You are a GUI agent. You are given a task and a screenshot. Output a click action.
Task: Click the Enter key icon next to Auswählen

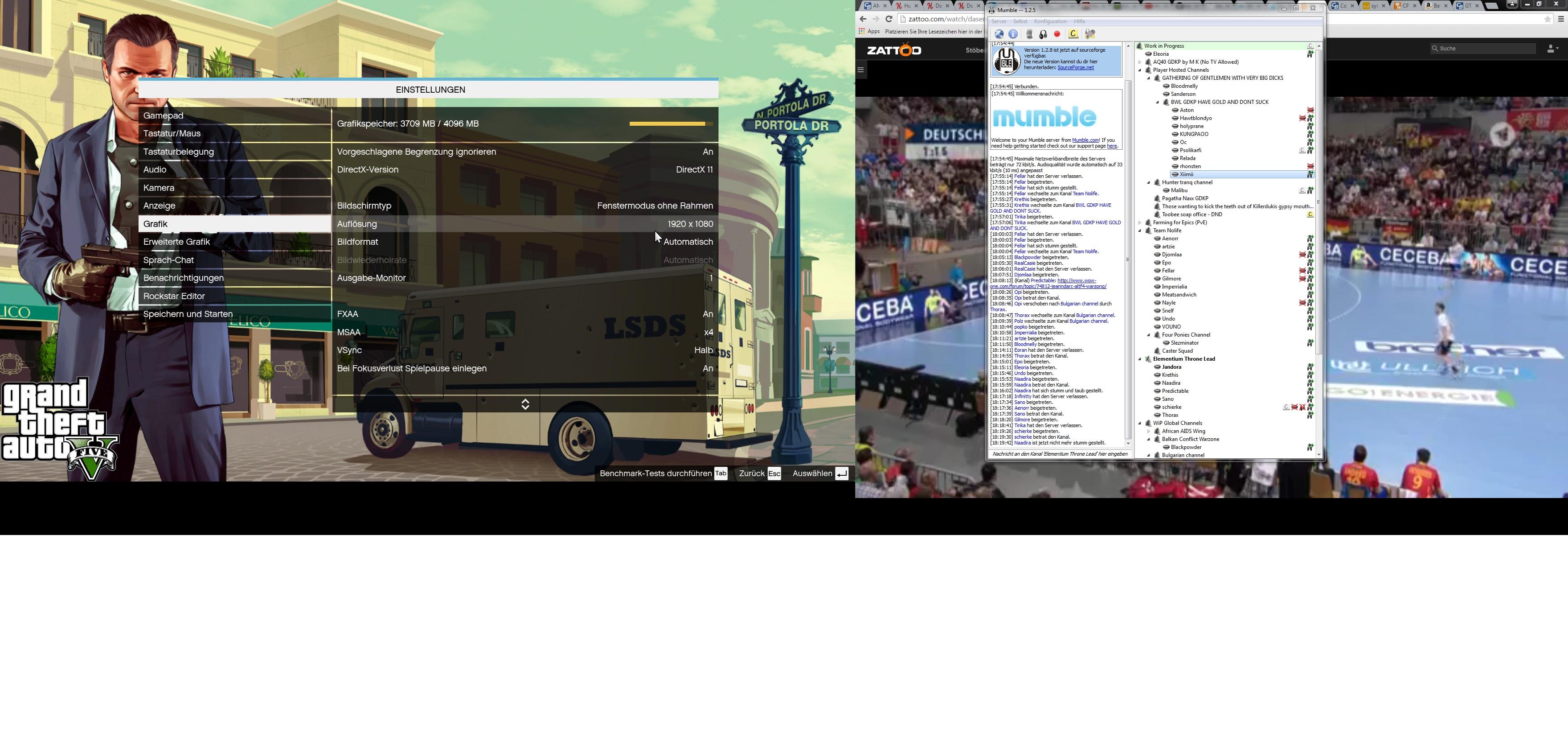coord(842,474)
